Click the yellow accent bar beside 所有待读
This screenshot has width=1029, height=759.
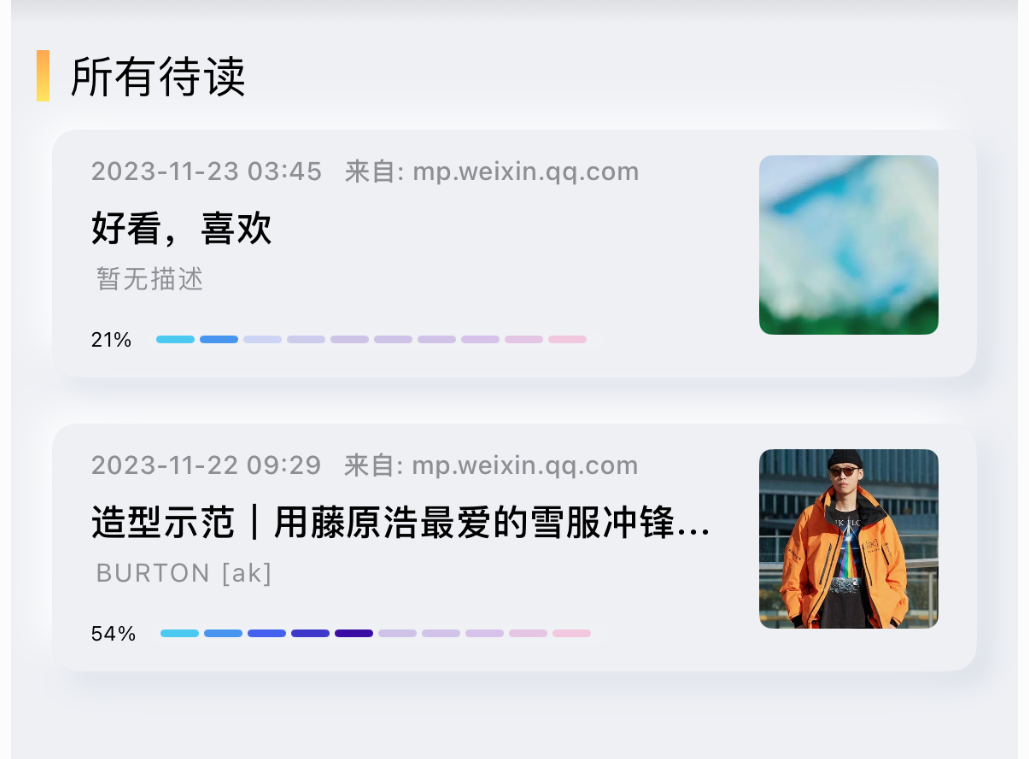(x=43, y=75)
